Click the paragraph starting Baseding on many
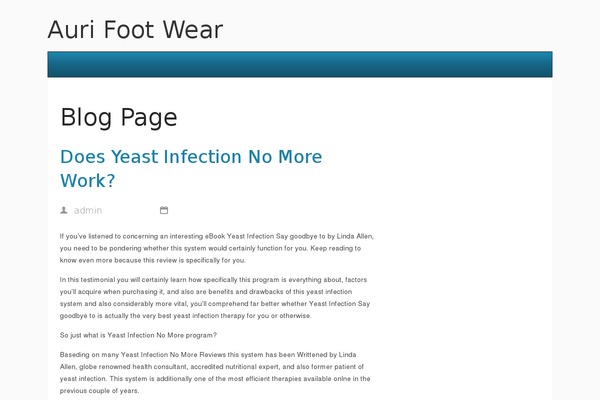Viewport: 600px width, 400px height. coord(215,372)
